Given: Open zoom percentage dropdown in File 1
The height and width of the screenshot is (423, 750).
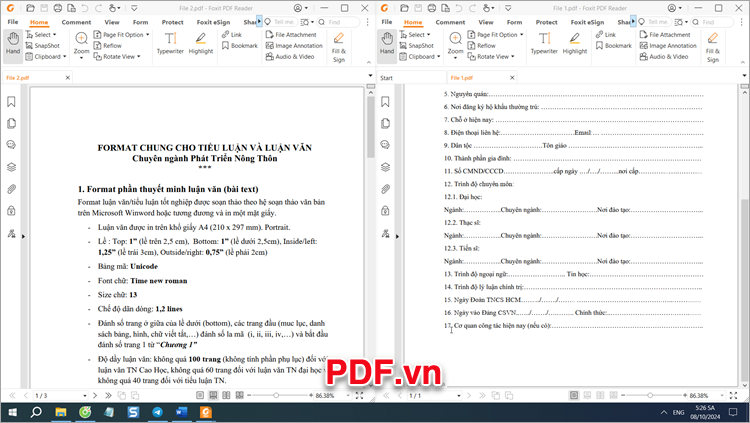Looking at the screenshot, I should [722, 396].
